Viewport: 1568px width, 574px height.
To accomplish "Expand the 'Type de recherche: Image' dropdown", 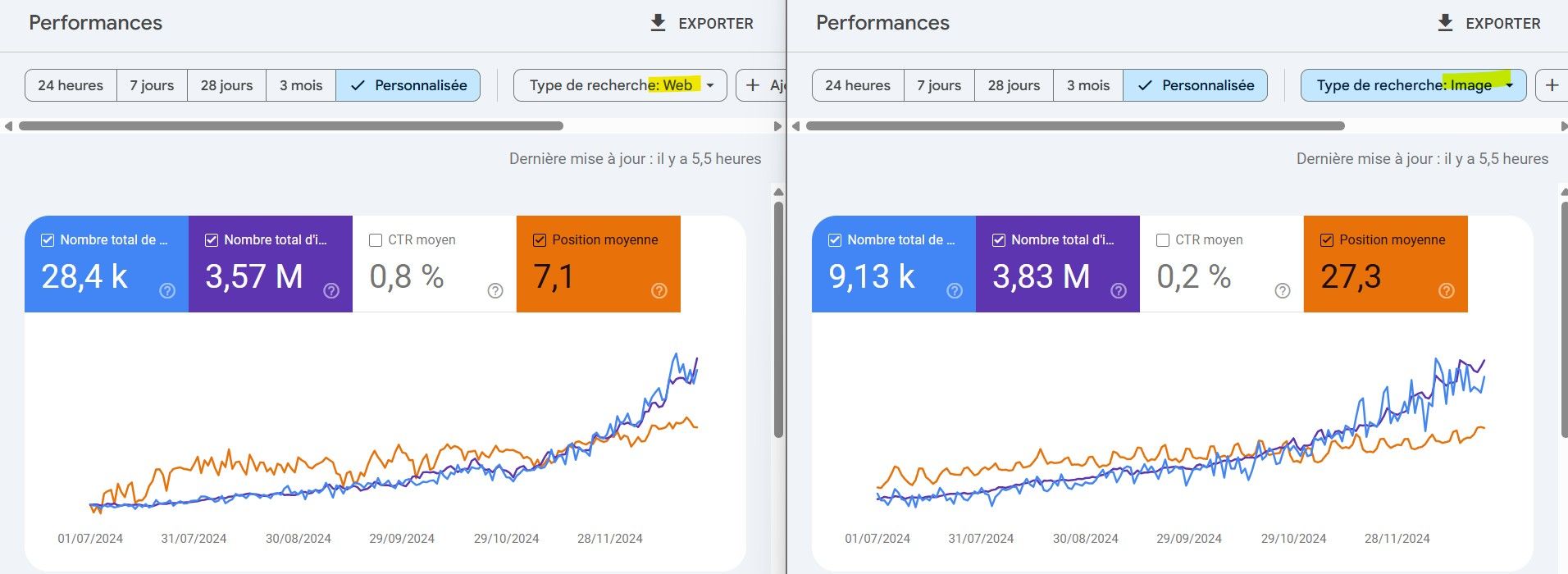I will (1509, 85).
